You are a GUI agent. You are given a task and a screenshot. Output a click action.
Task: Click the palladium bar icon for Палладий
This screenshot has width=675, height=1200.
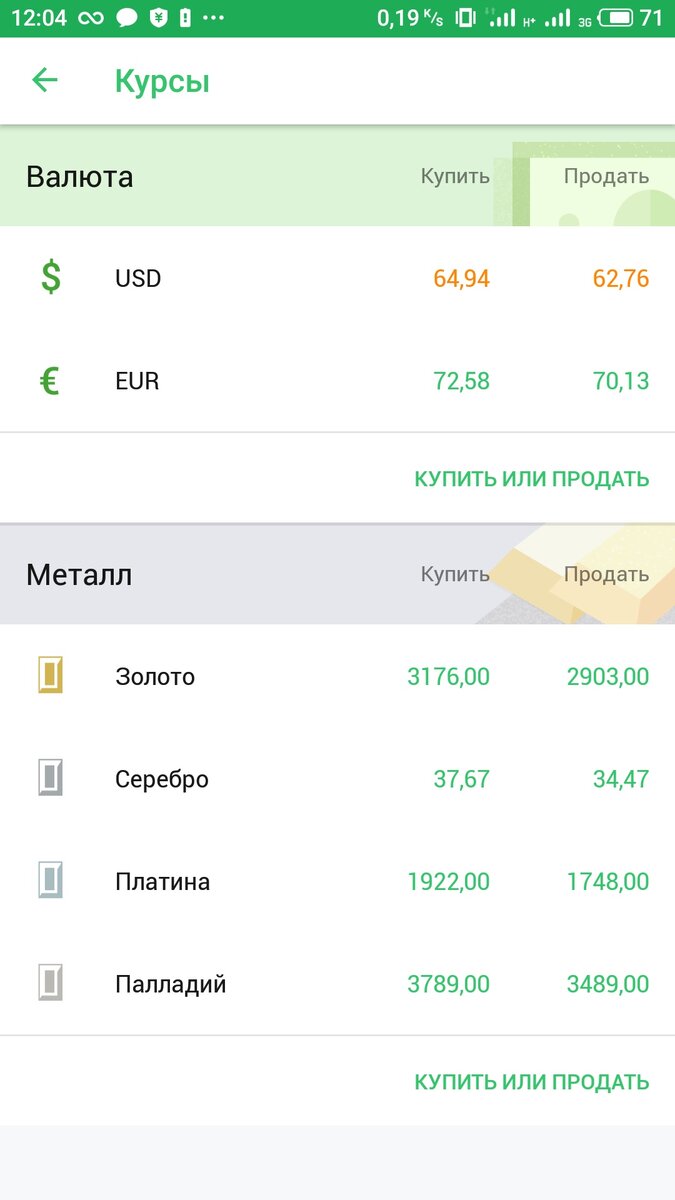click(x=51, y=983)
